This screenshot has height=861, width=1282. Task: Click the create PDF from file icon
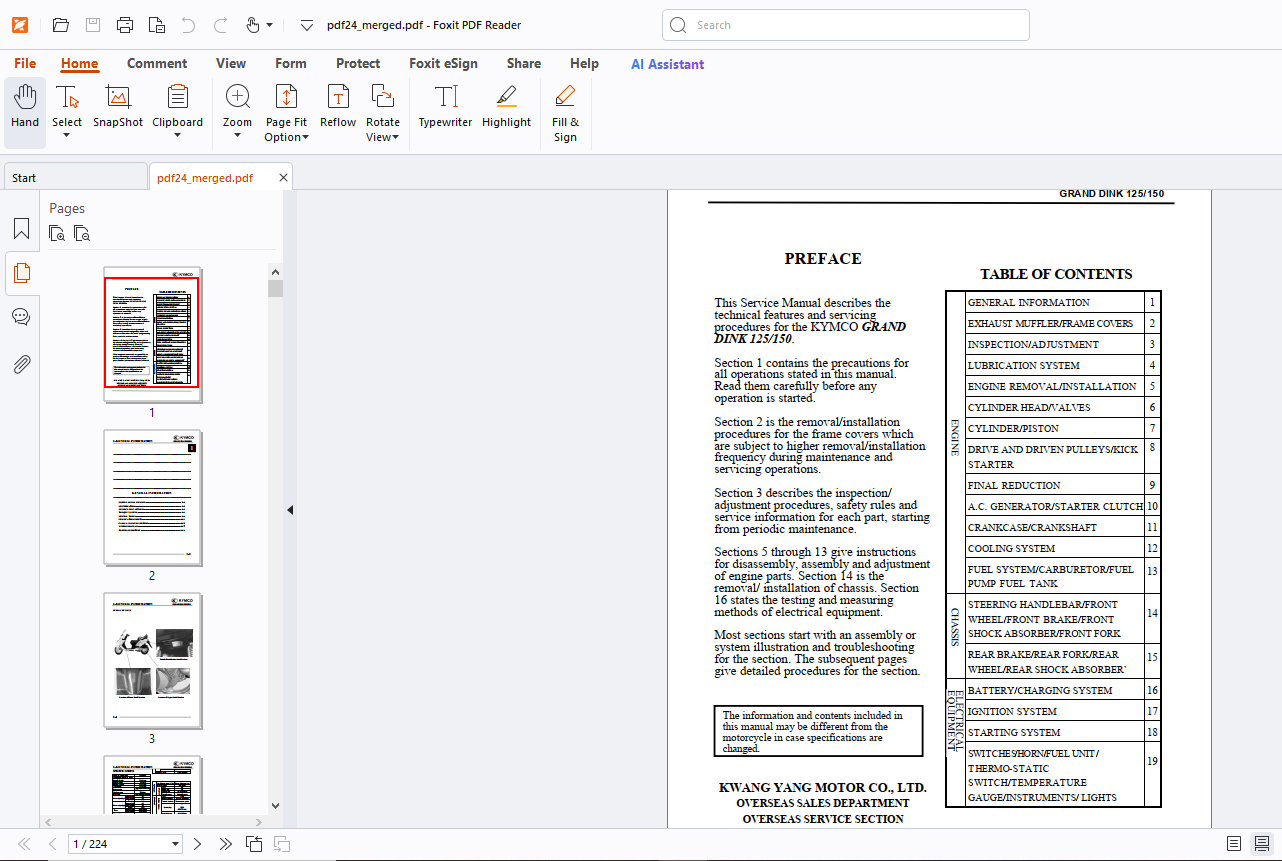coord(157,25)
